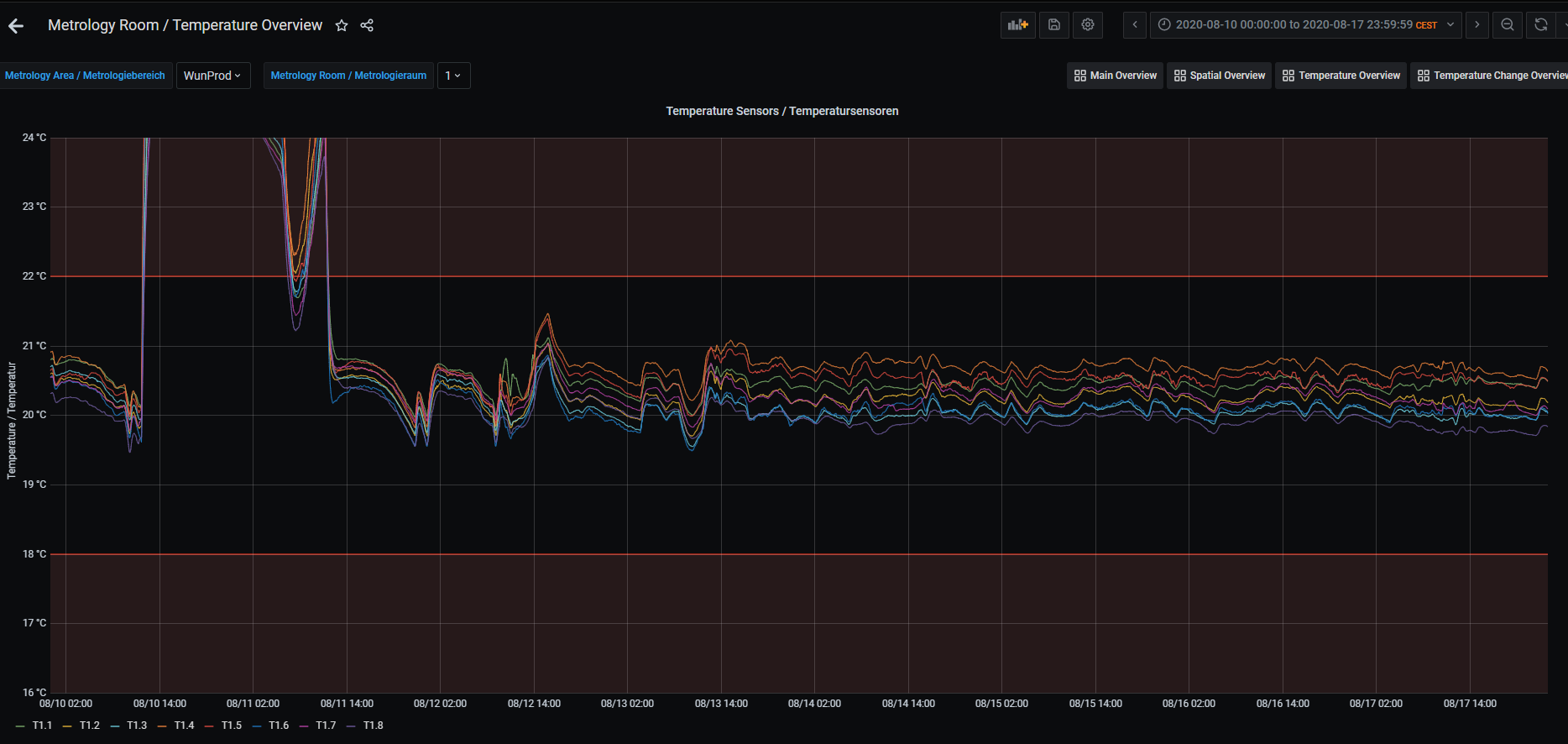Click the back arrow icon

(x=16, y=26)
